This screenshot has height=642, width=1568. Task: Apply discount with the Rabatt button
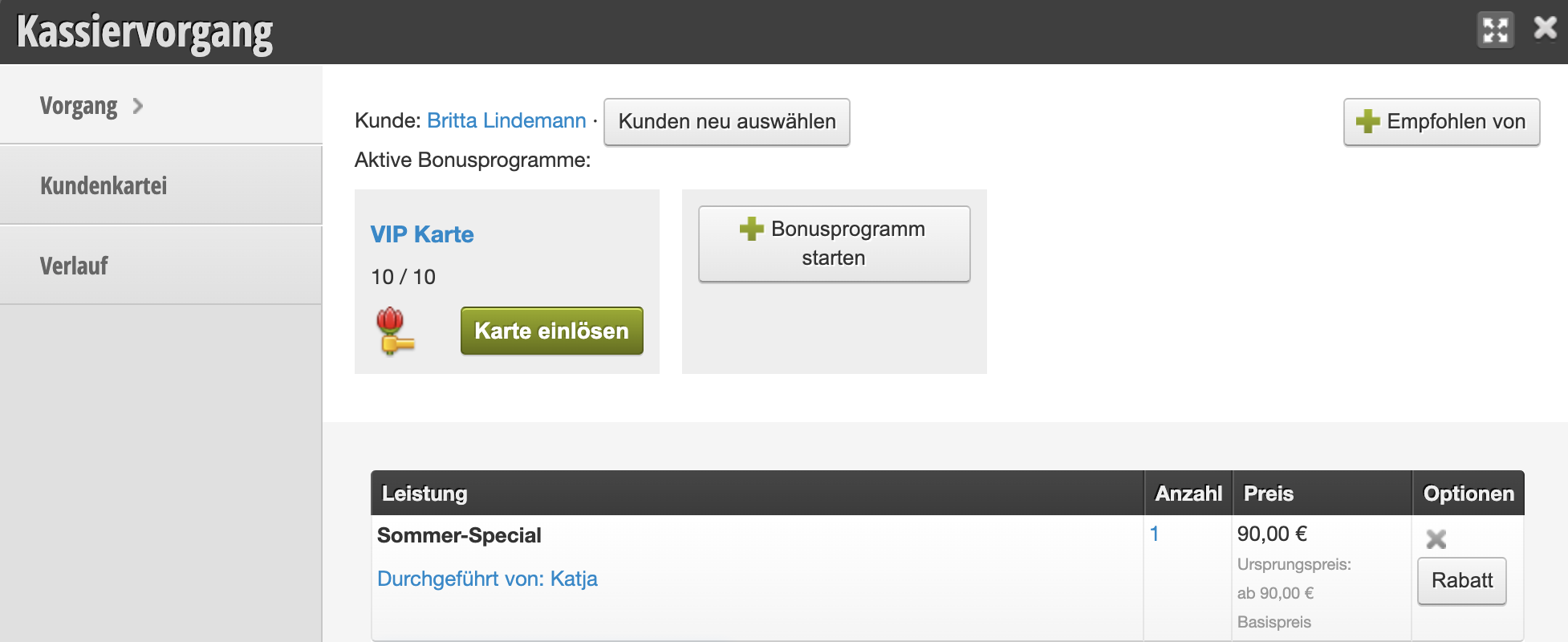1461,581
